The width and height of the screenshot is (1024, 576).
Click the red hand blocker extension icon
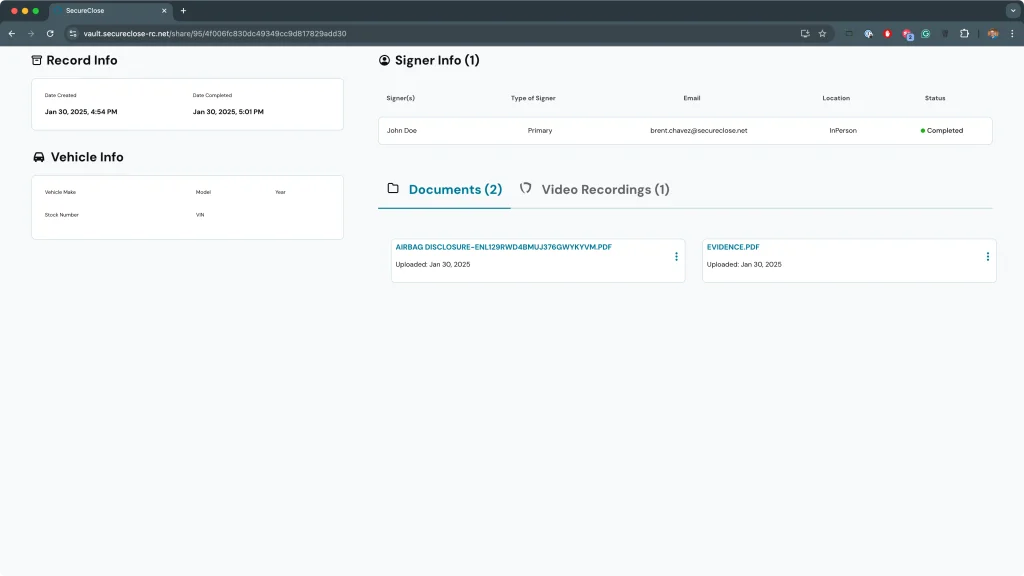(x=887, y=33)
